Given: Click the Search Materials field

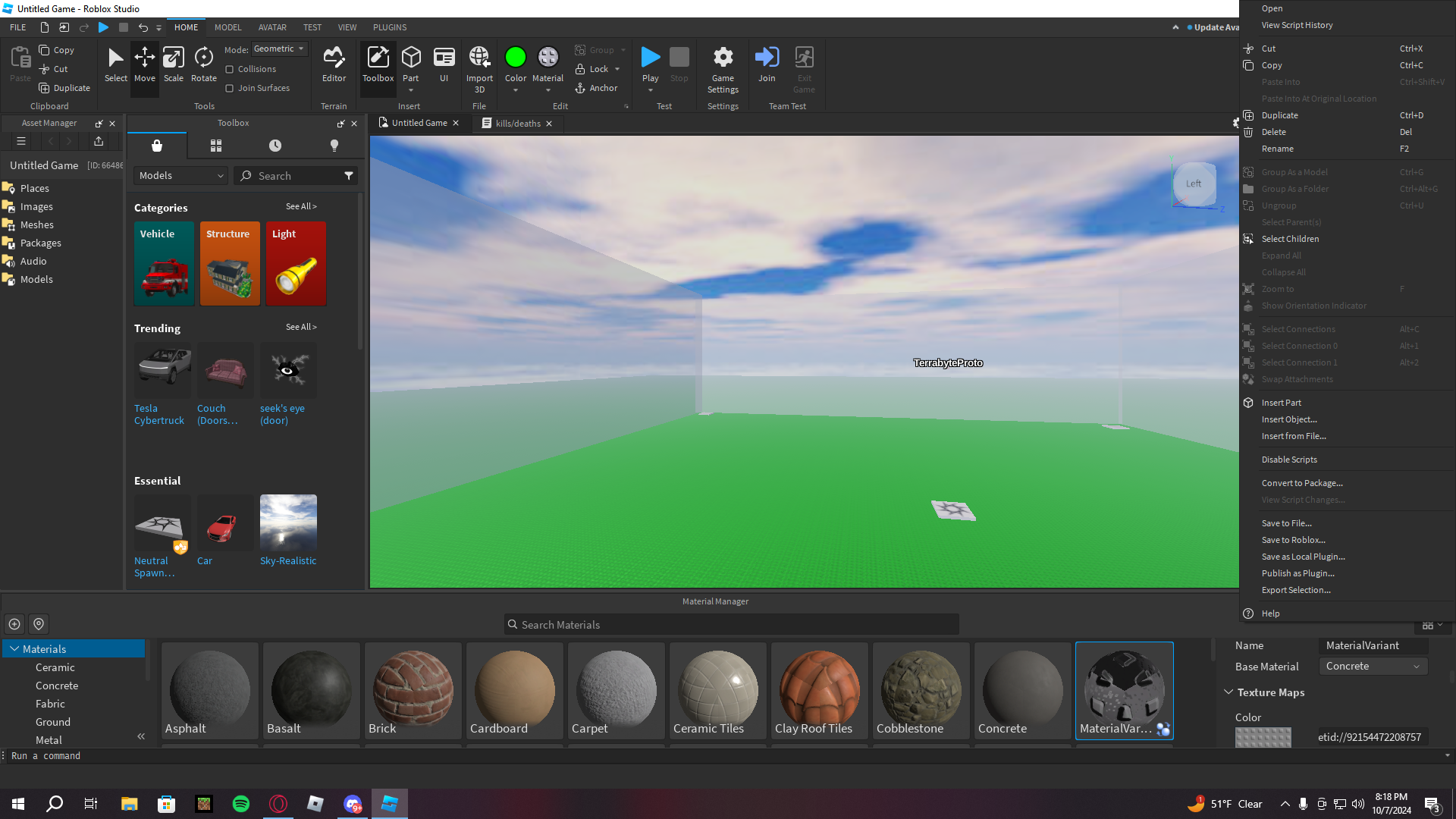Looking at the screenshot, I should pyautogui.click(x=732, y=625).
